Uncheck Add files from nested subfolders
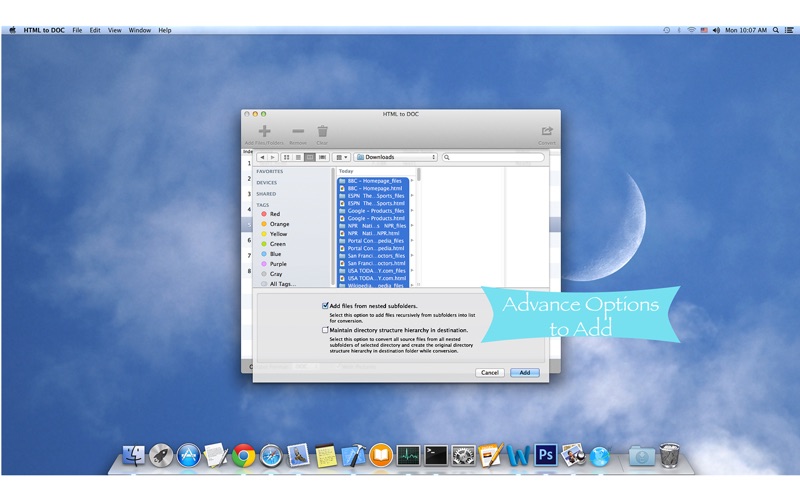The width and height of the screenshot is (800, 500). tap(325, 306)
